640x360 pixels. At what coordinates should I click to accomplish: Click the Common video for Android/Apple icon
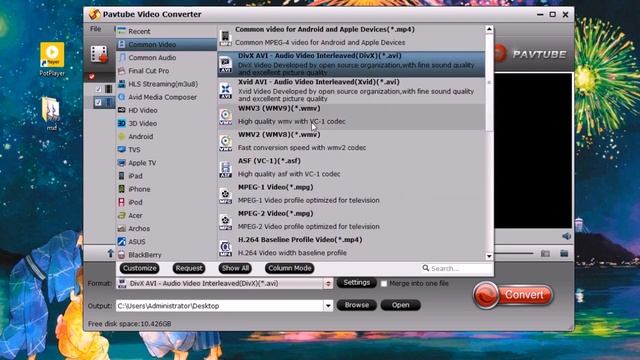pyautogui.click(x=225, y=38)
